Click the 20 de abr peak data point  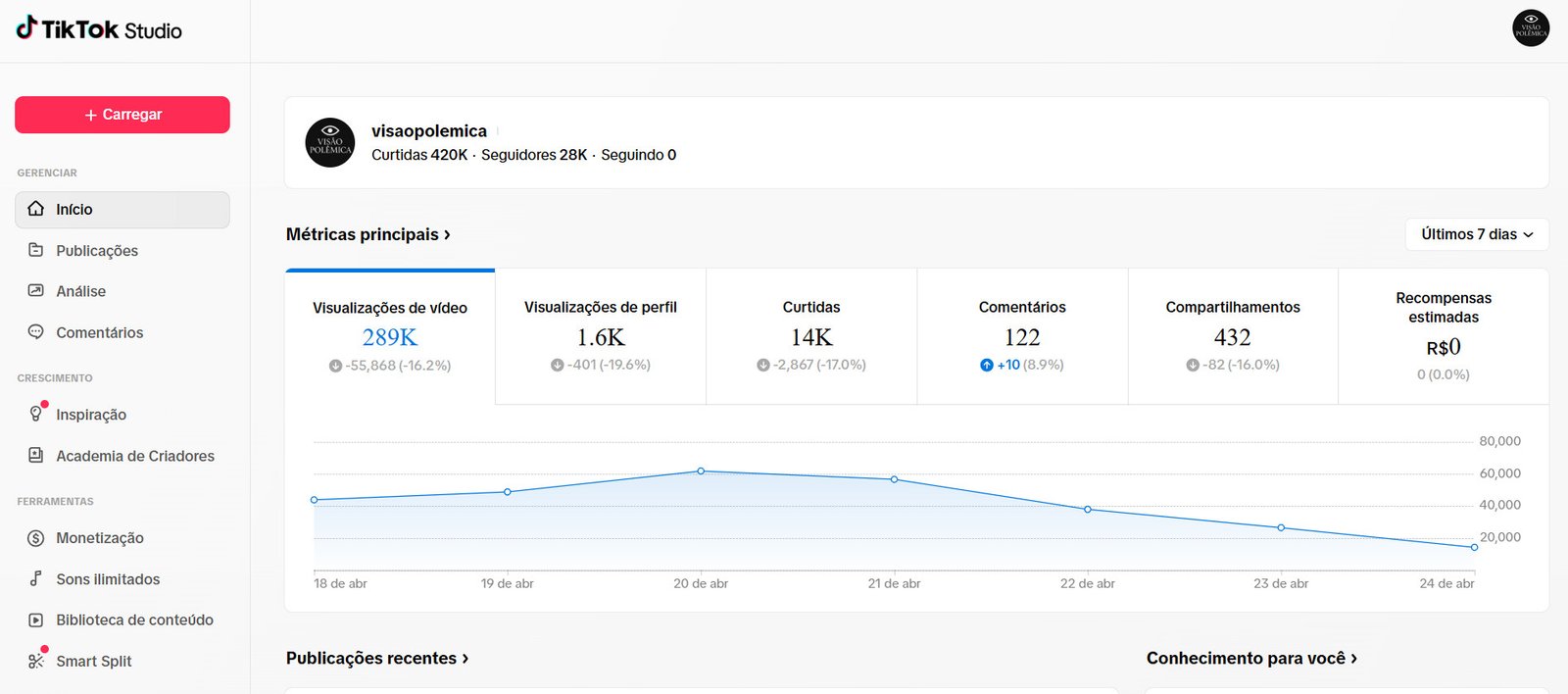(701, 471)
